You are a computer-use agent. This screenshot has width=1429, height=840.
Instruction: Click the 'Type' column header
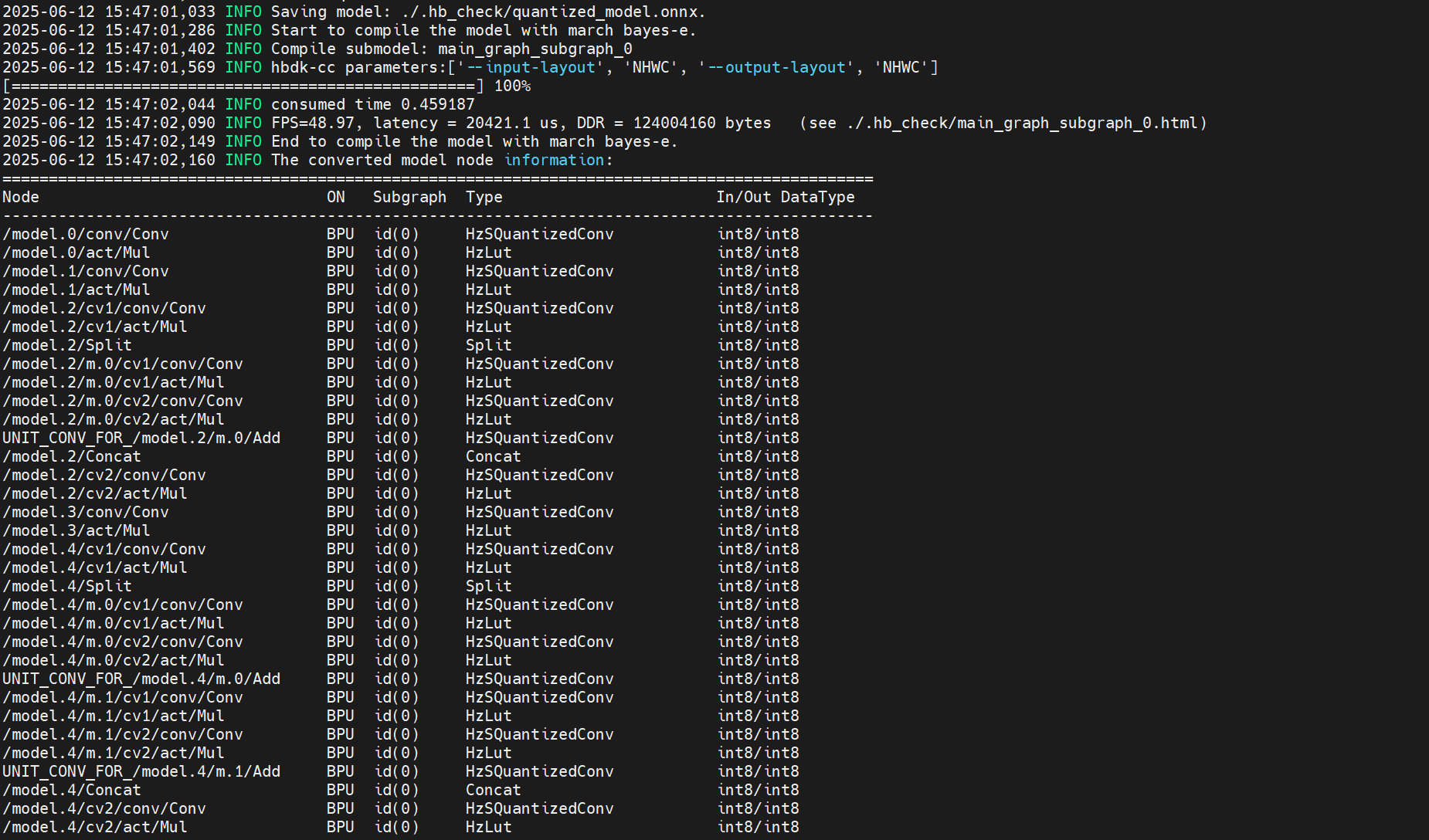click(x=484, y=197)
